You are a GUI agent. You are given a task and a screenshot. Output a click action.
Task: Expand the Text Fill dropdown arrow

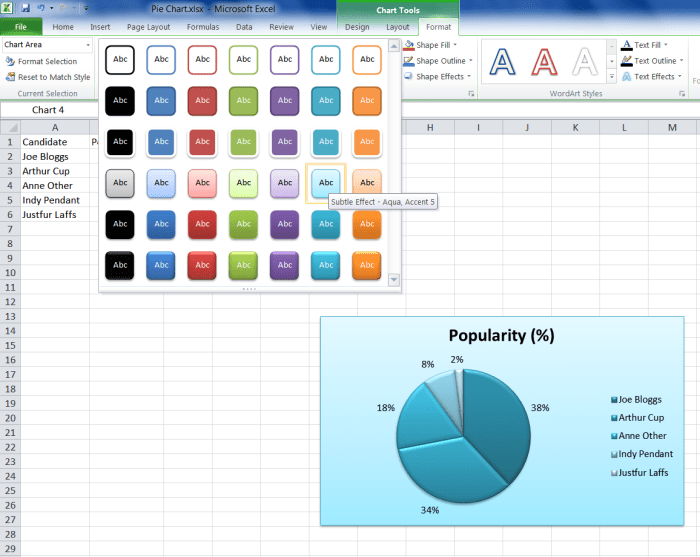coord(666,45)
